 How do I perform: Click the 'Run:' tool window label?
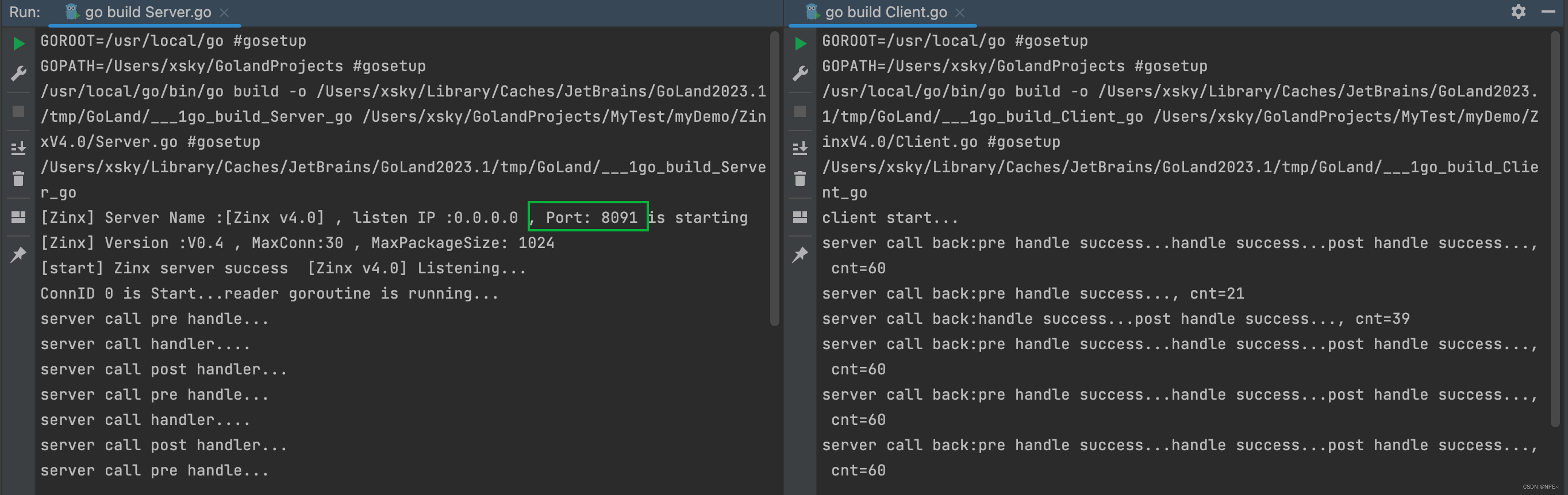pos(24,12)
